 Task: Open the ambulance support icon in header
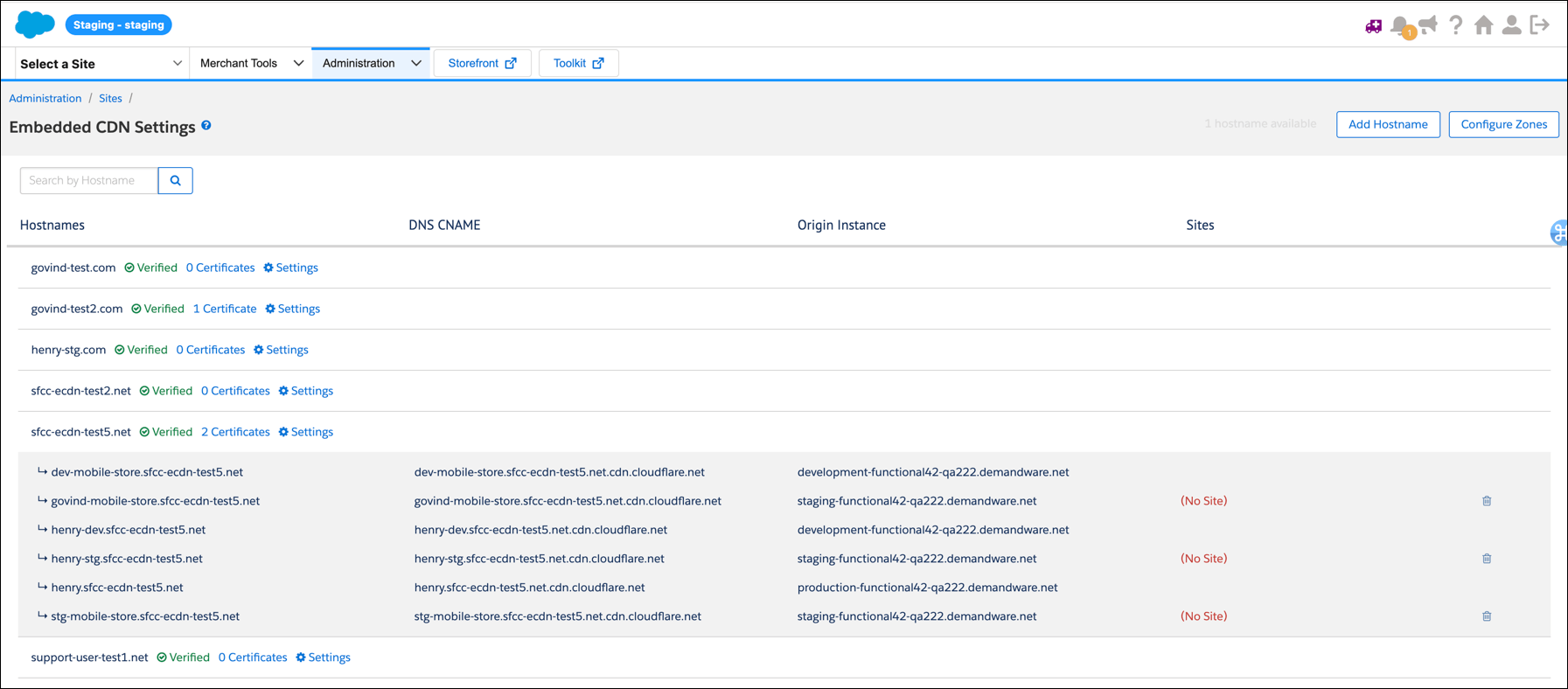[1373, 26]
